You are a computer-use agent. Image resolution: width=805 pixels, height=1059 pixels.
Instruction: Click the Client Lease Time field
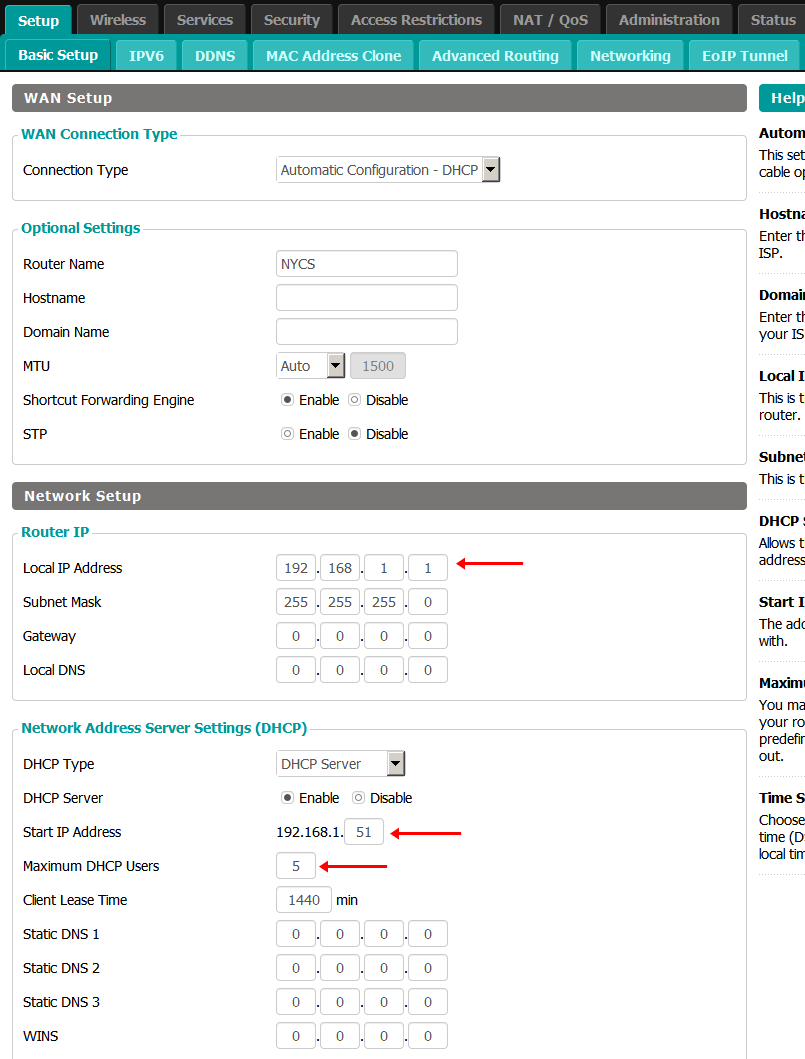coord(303,900)
